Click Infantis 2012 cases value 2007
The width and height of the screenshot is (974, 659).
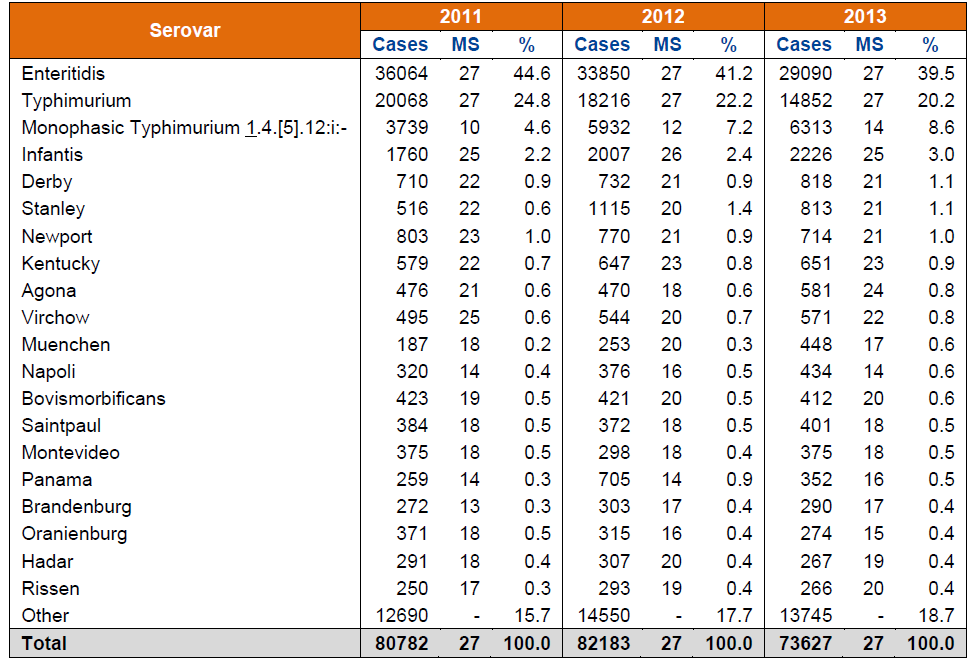pos(609,155)
